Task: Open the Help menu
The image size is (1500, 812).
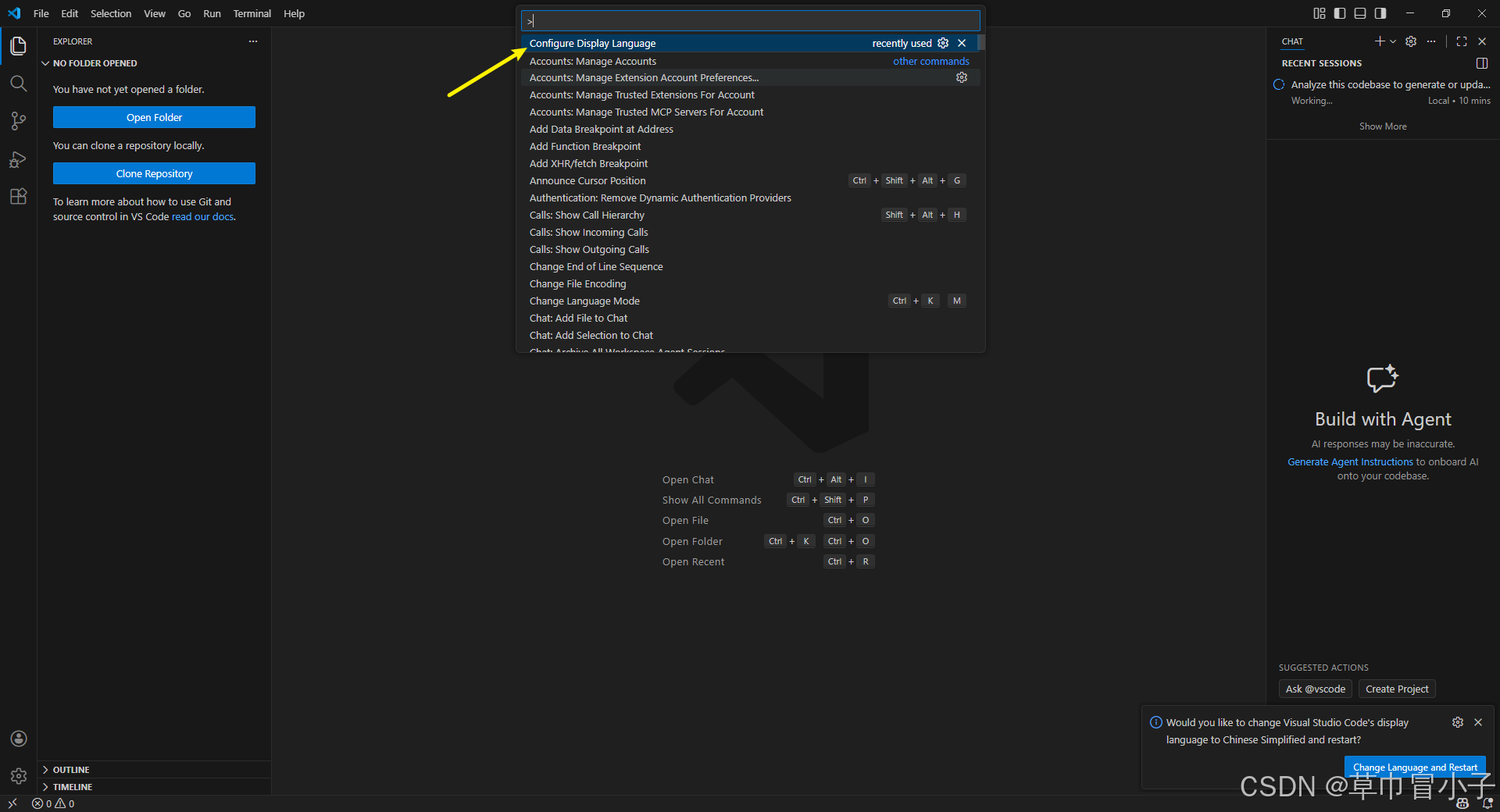Action: (x=295, y=13)
